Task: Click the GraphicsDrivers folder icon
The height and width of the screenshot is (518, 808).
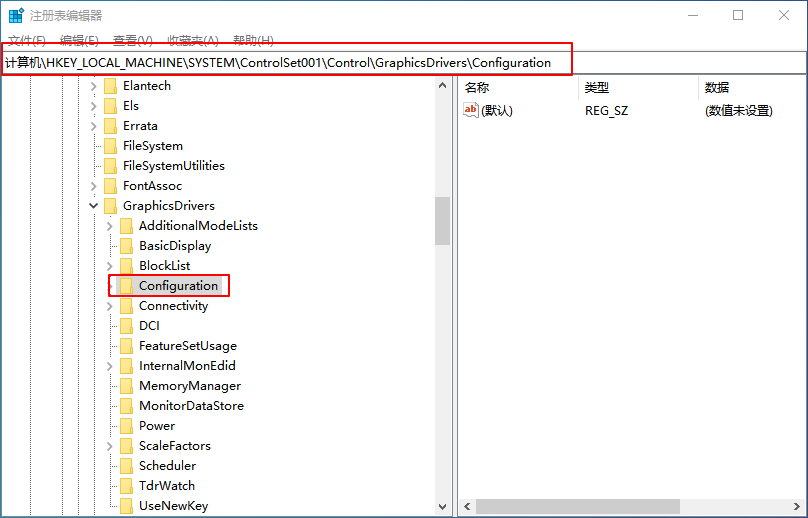Action: (x=110, y=206)
